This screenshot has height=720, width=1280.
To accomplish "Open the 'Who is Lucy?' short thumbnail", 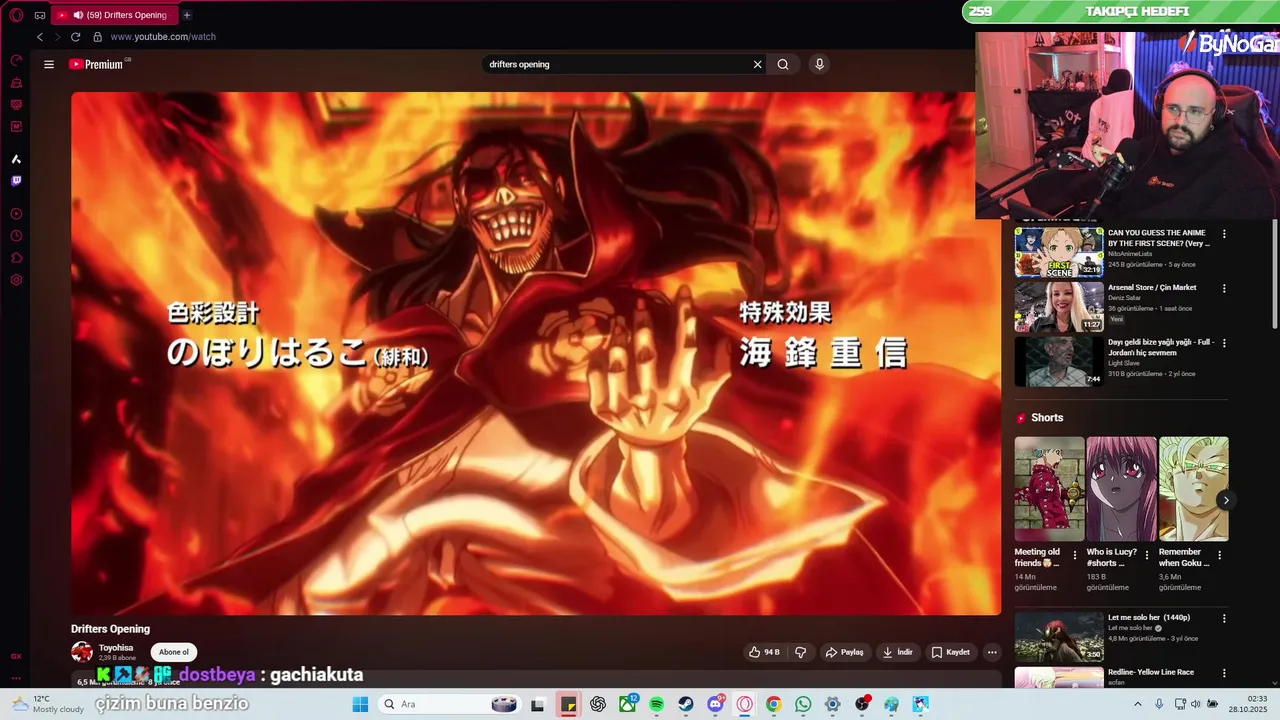I will tap(1121, 489).
